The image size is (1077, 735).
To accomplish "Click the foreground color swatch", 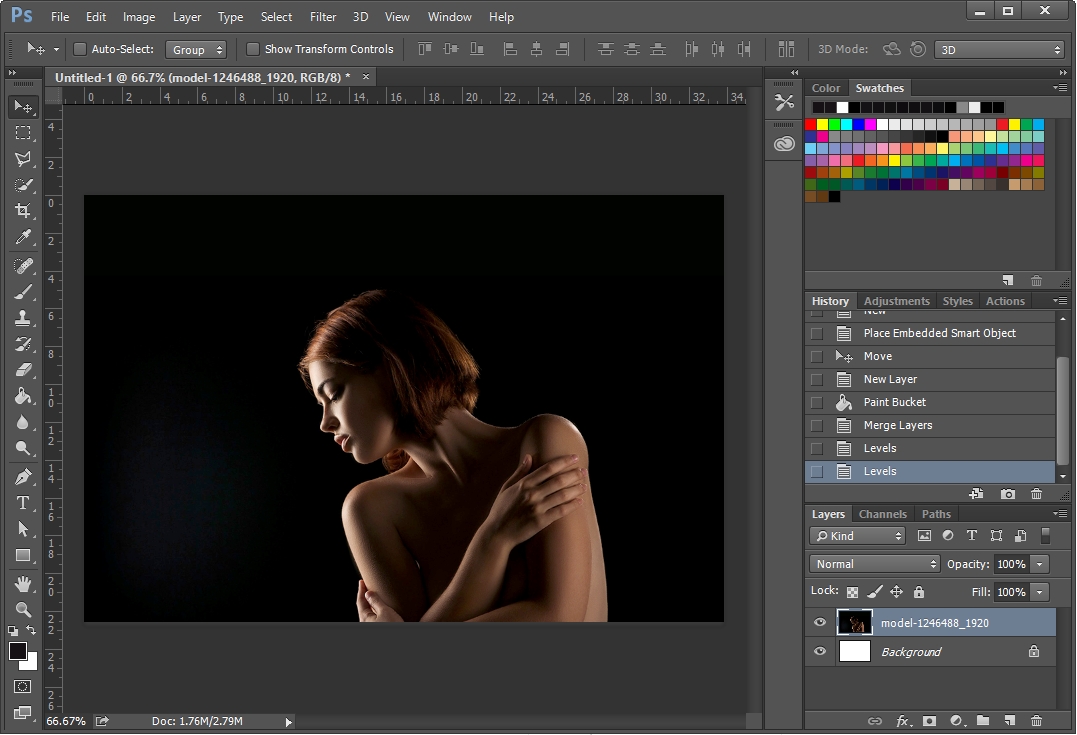I will click(x=18, y=651).
